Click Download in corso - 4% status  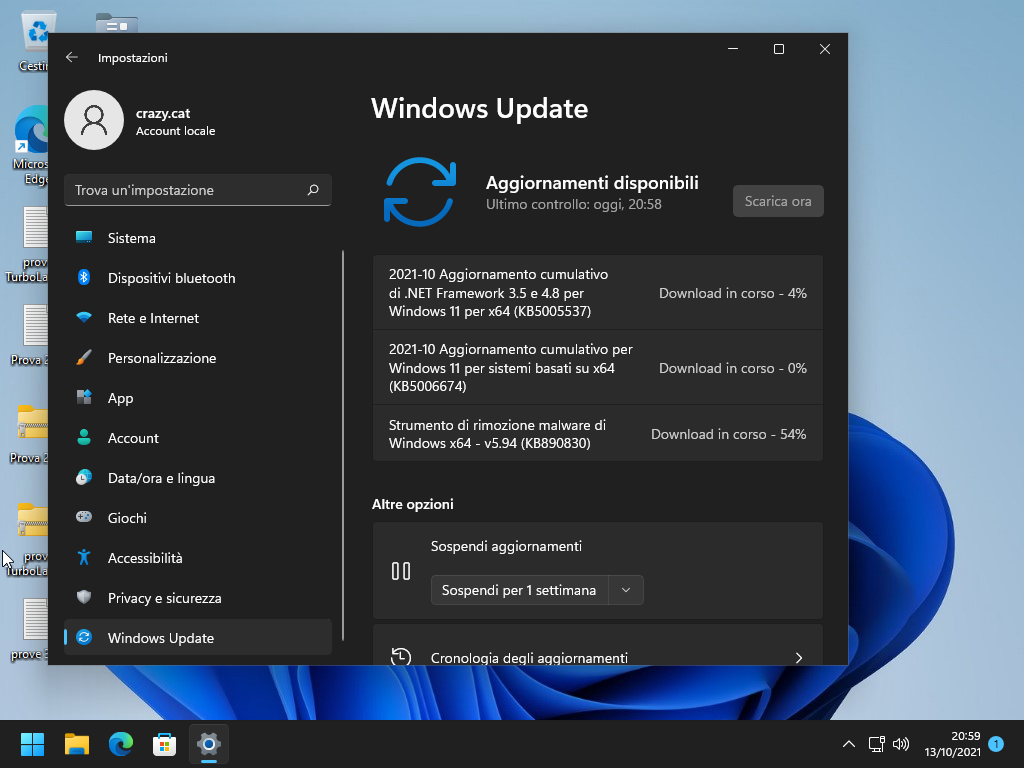point(733,293)
